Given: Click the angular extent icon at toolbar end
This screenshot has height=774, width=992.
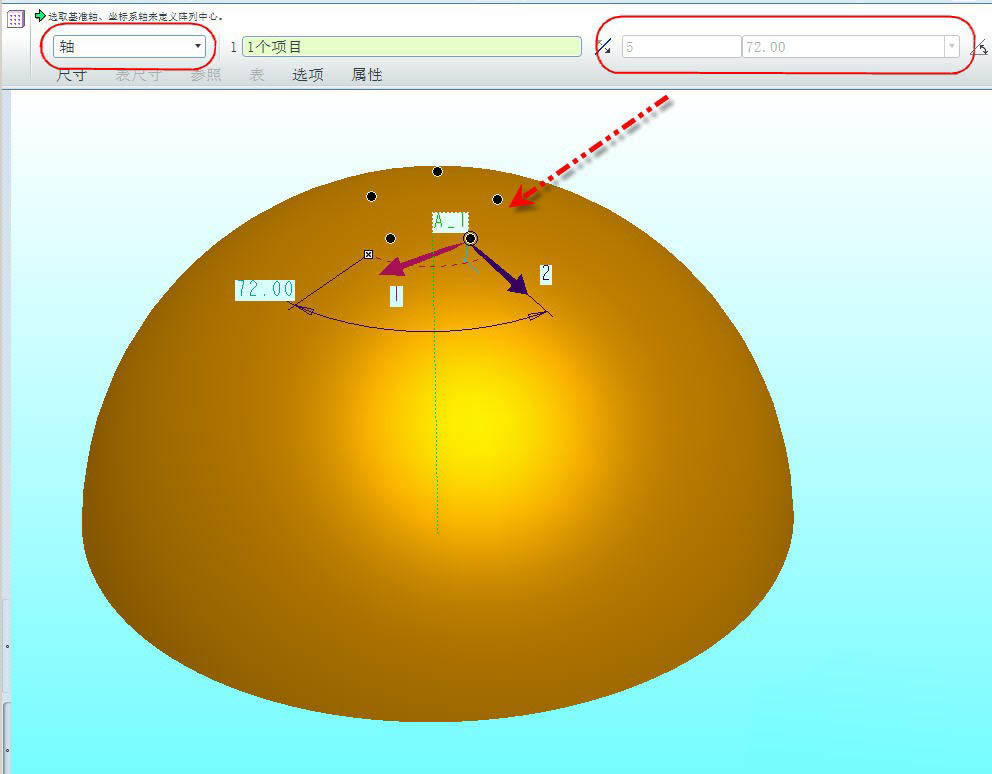Looking at the screenshot, I should coord(980,47).
